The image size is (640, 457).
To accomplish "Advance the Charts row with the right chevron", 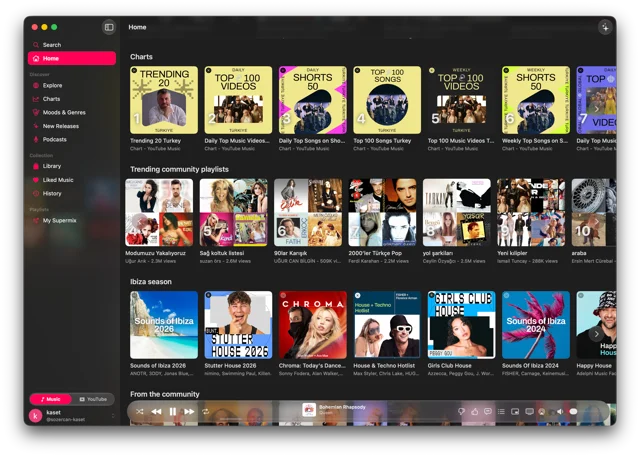I will 596,109.
